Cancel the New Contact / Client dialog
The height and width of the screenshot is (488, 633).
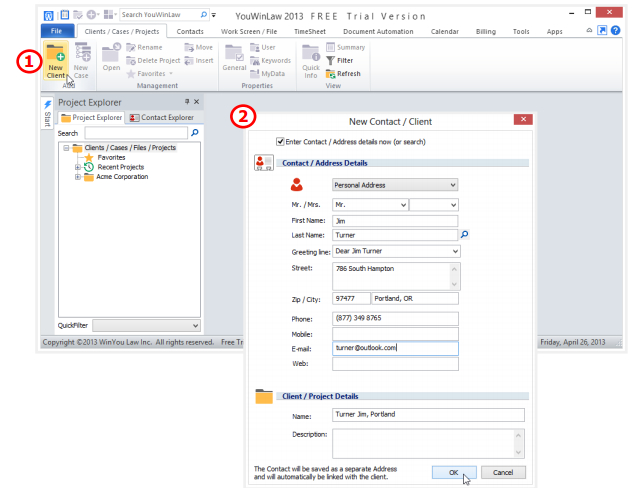(502, 472)
